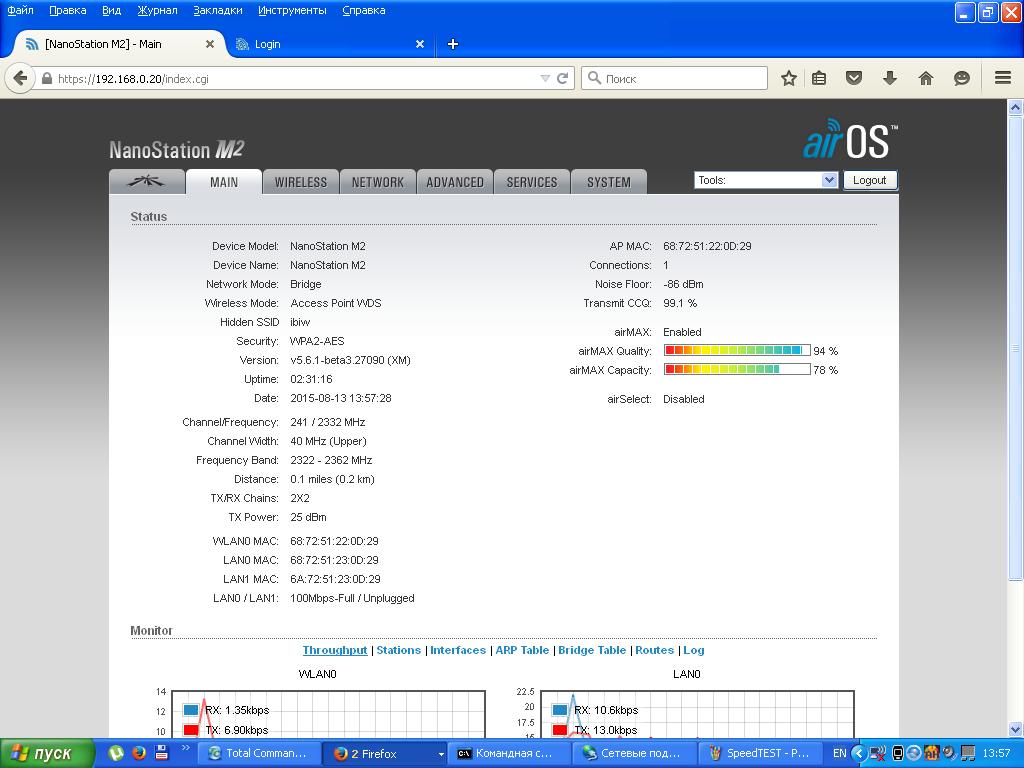Save page to Pocket icon
The width and height of the screenshot is (1024, 768).
coord(854,79)
